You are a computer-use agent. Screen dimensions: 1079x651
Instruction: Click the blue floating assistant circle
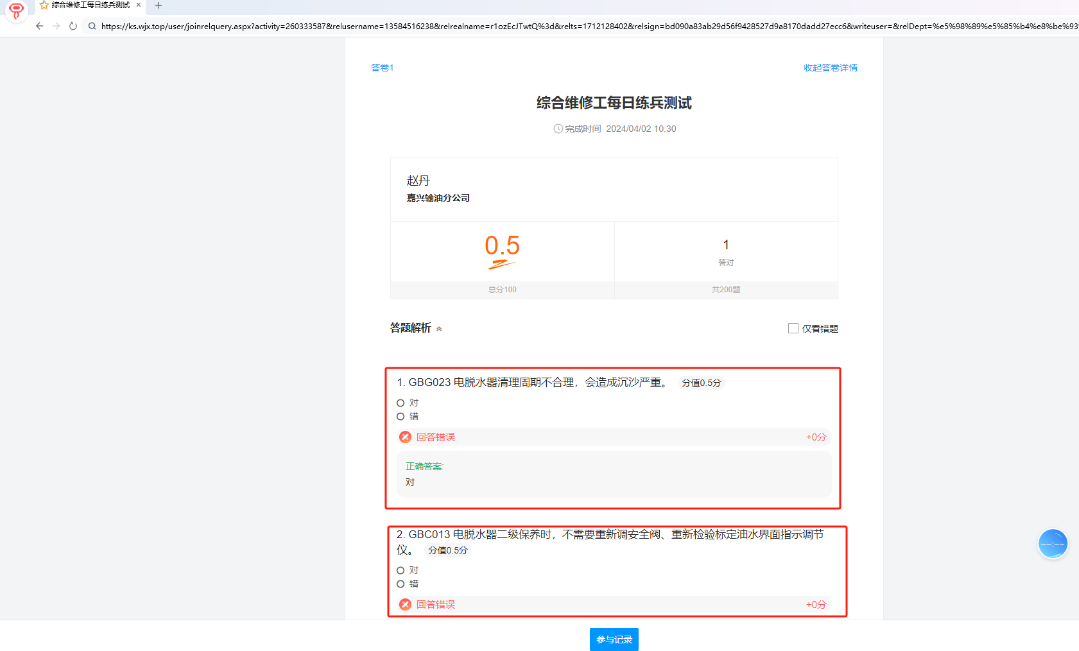pyautogui.click(x=1052, y=543)
